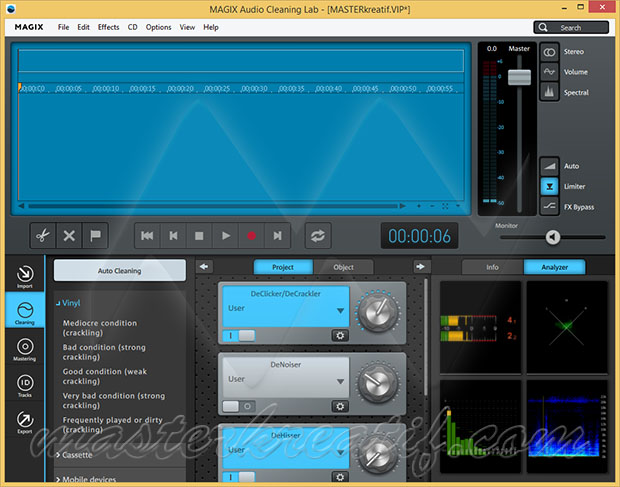Enable Auto volume adjustment

point(549,166)
